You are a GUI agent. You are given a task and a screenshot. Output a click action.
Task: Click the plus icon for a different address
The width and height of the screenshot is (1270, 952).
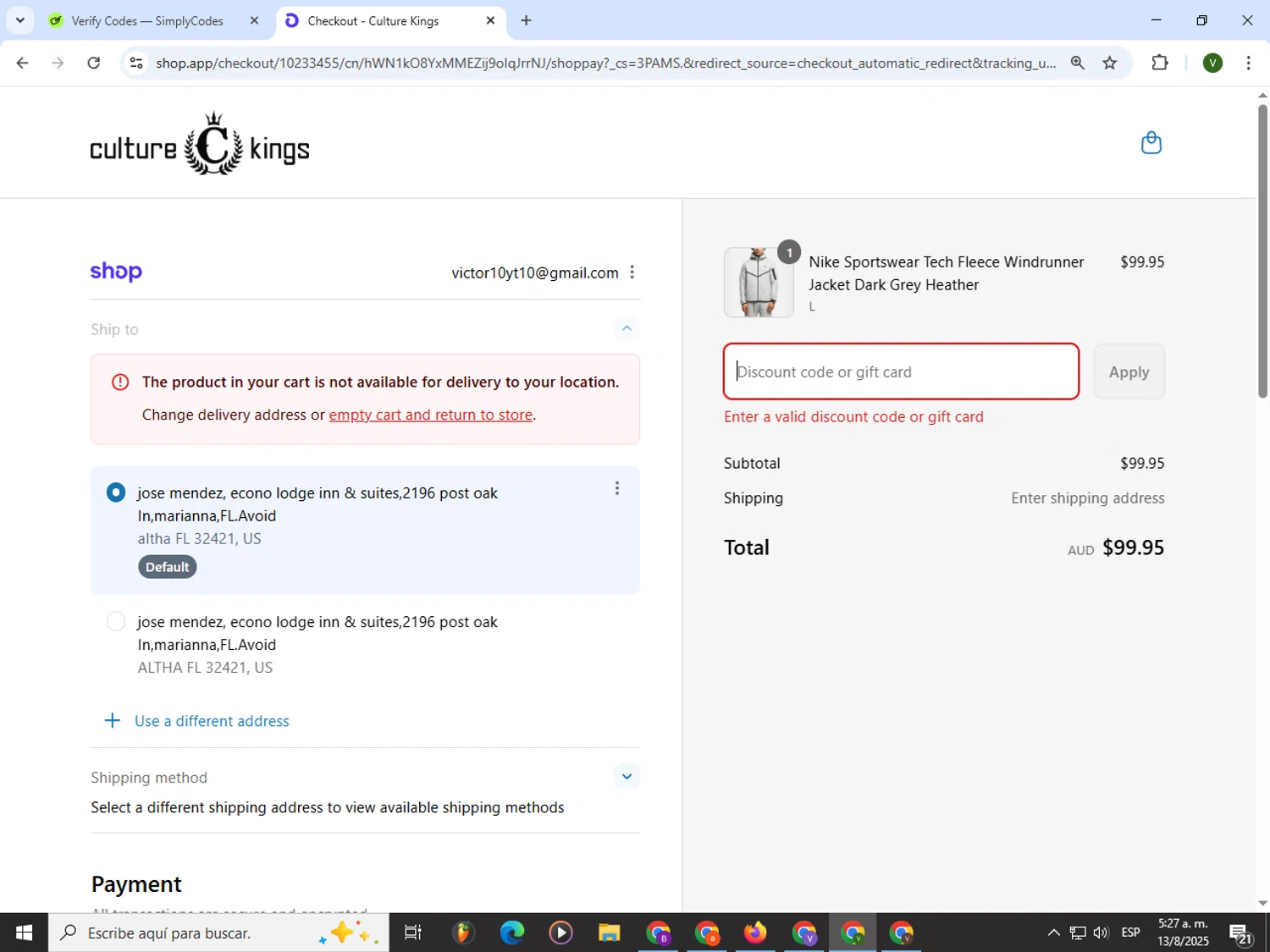(x=112, y=721)
